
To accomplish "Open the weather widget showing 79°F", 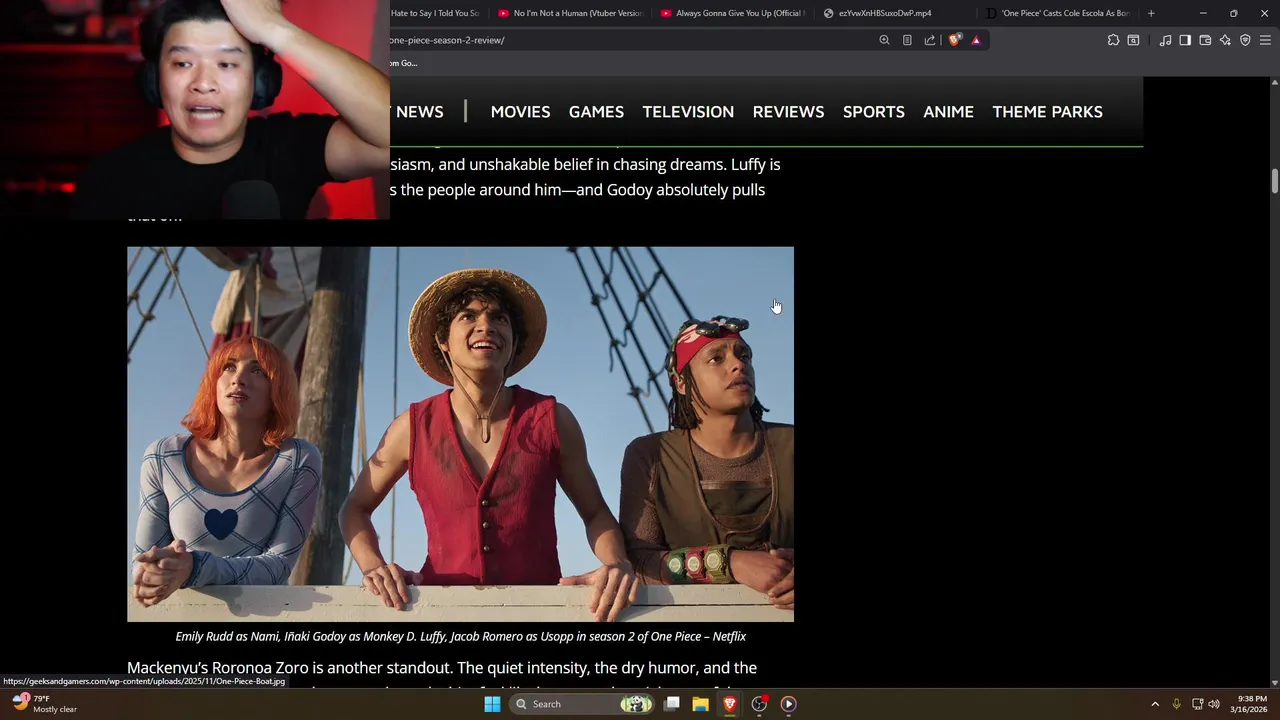I will point(45,704).
